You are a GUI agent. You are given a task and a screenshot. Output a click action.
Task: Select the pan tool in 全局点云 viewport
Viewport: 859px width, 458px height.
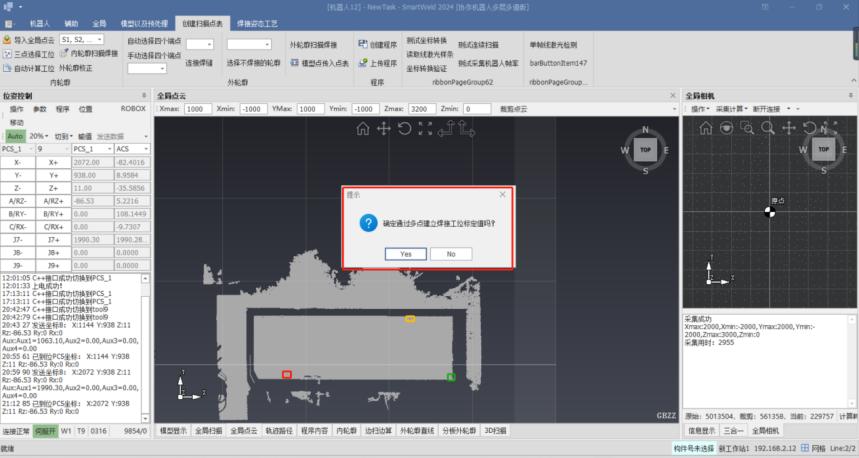click(x=384, y=129)
